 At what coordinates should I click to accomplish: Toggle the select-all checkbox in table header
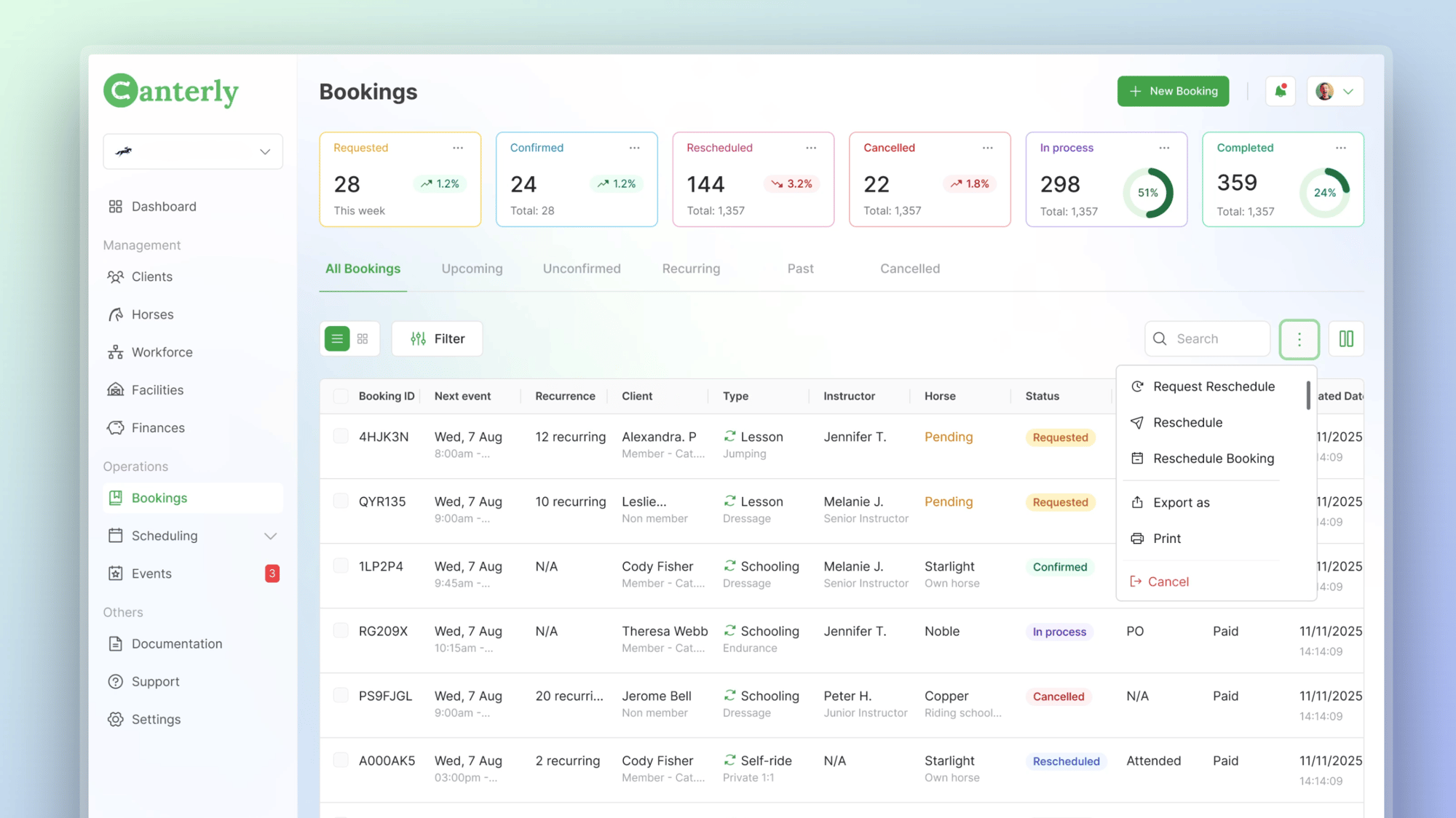[x=341, y=396]
